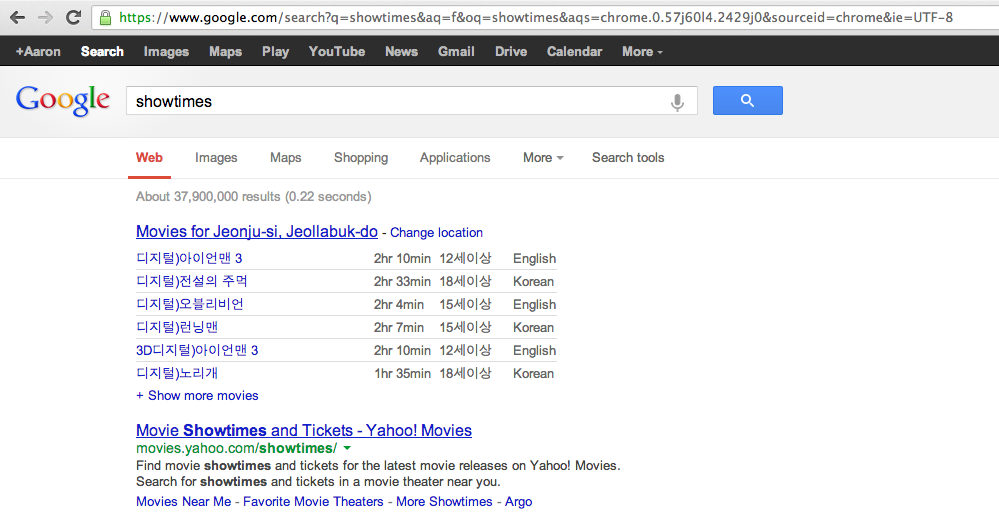Click the '2hr 4min' duration text
Viewport: 999px width, 527px height.
(x=399, y=305)
